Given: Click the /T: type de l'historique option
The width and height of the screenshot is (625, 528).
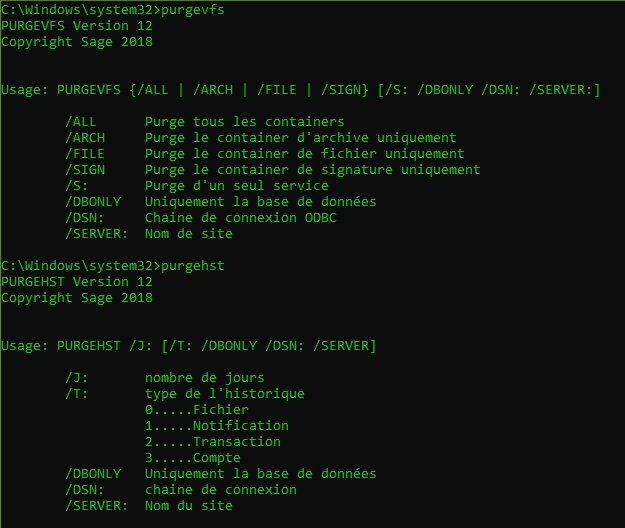Looking at the screenshot, I should (77, 394).
